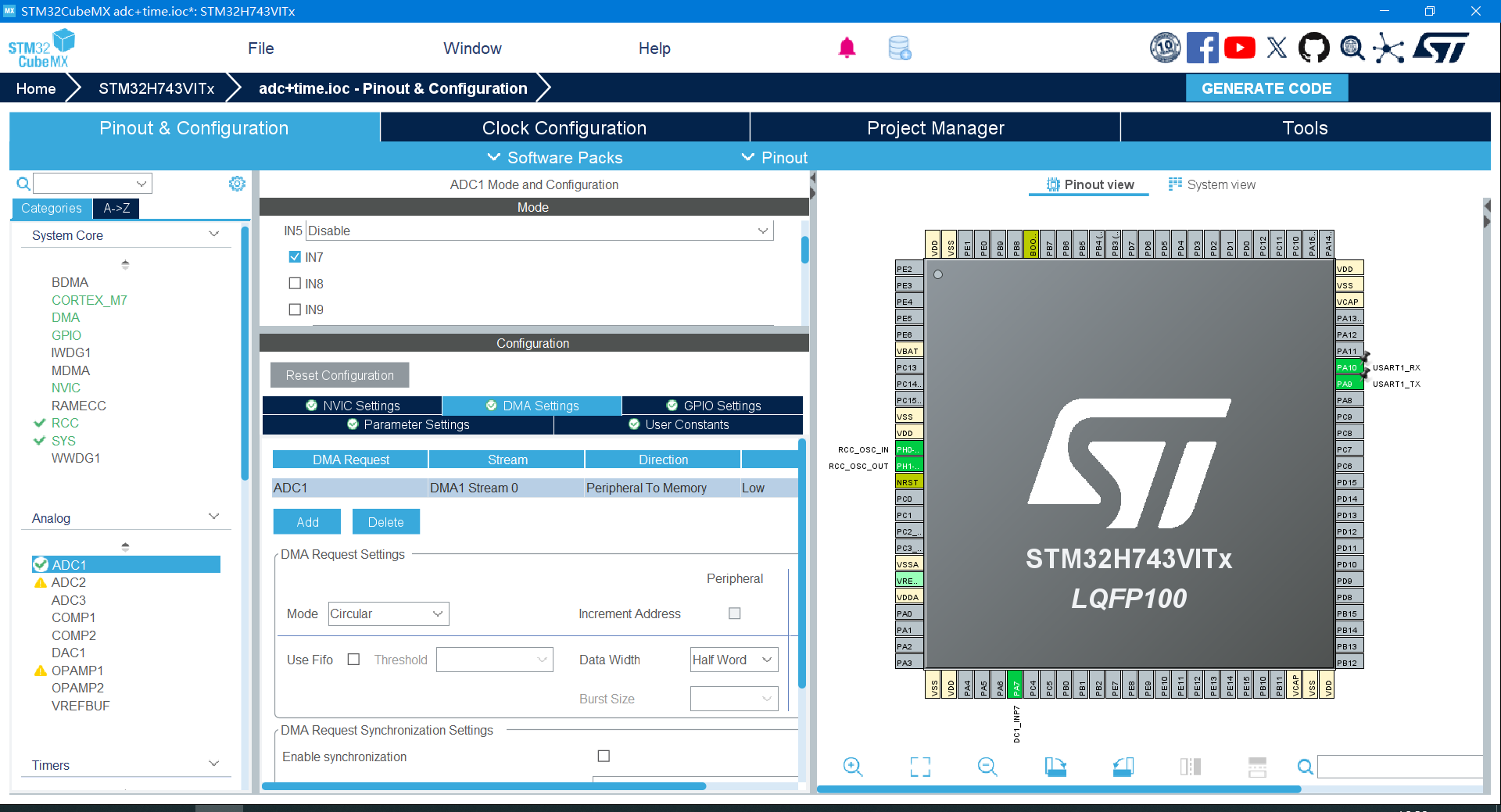
Task: Select ADC2 in the Analog list
Action: click(69, 582)
